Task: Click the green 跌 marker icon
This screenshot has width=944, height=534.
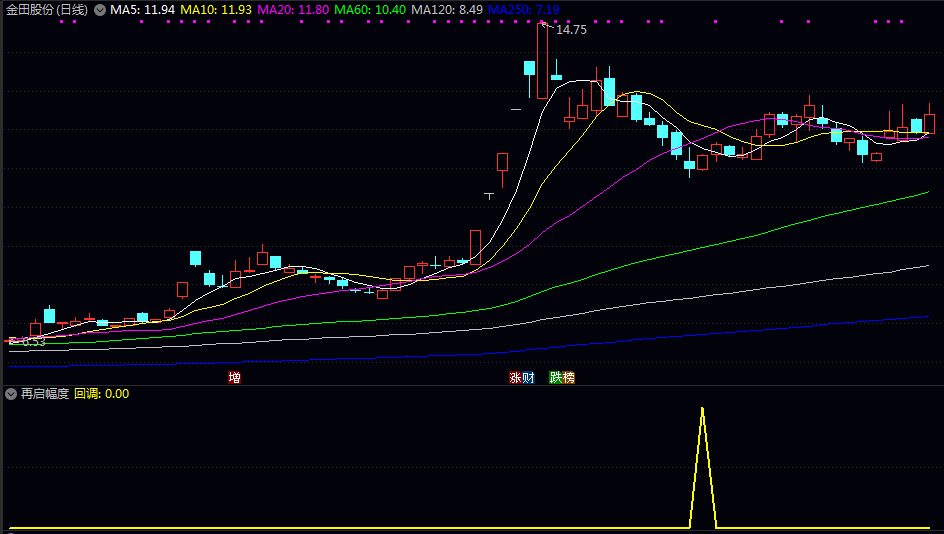Action: pos(555,378)
